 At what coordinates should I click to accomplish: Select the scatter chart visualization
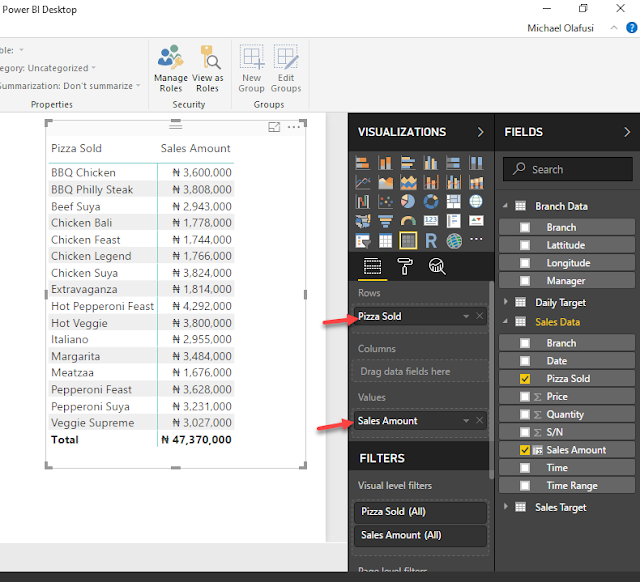385,201
